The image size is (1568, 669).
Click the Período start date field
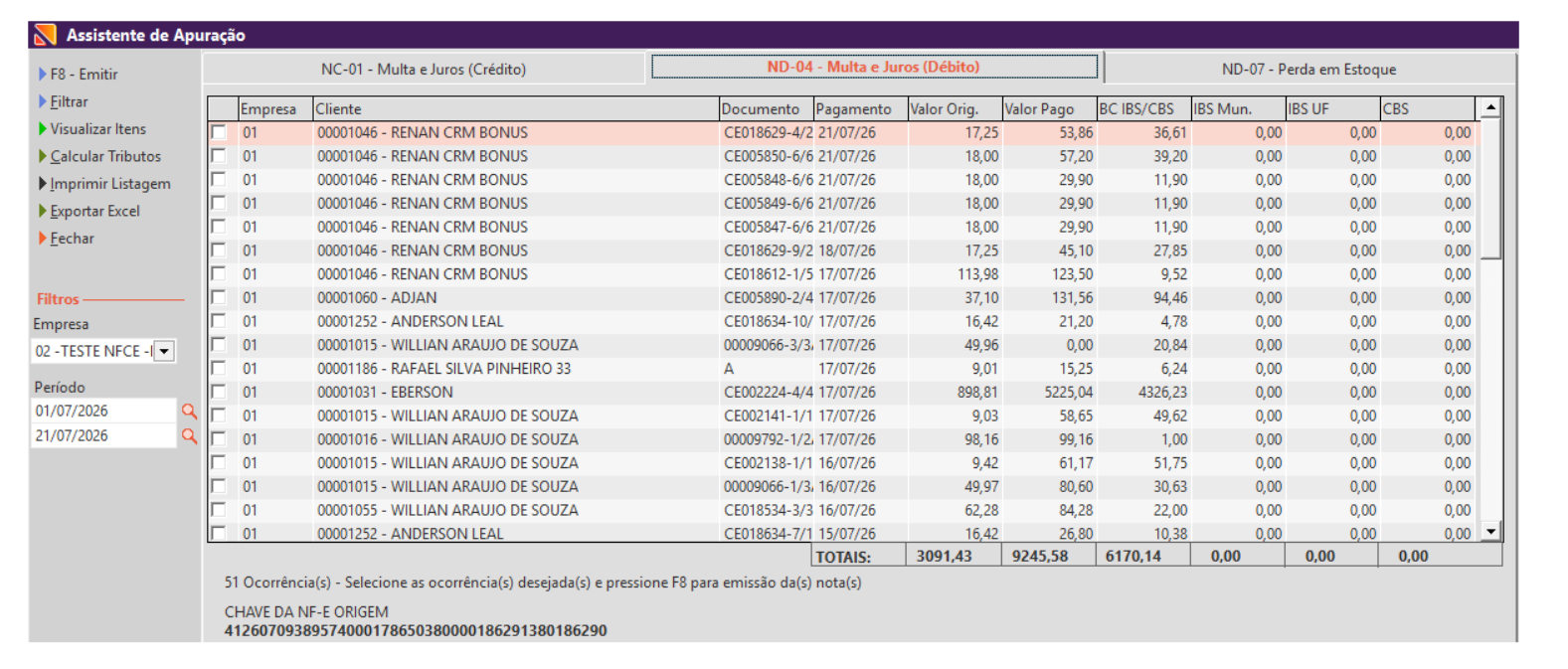(103, 411)
